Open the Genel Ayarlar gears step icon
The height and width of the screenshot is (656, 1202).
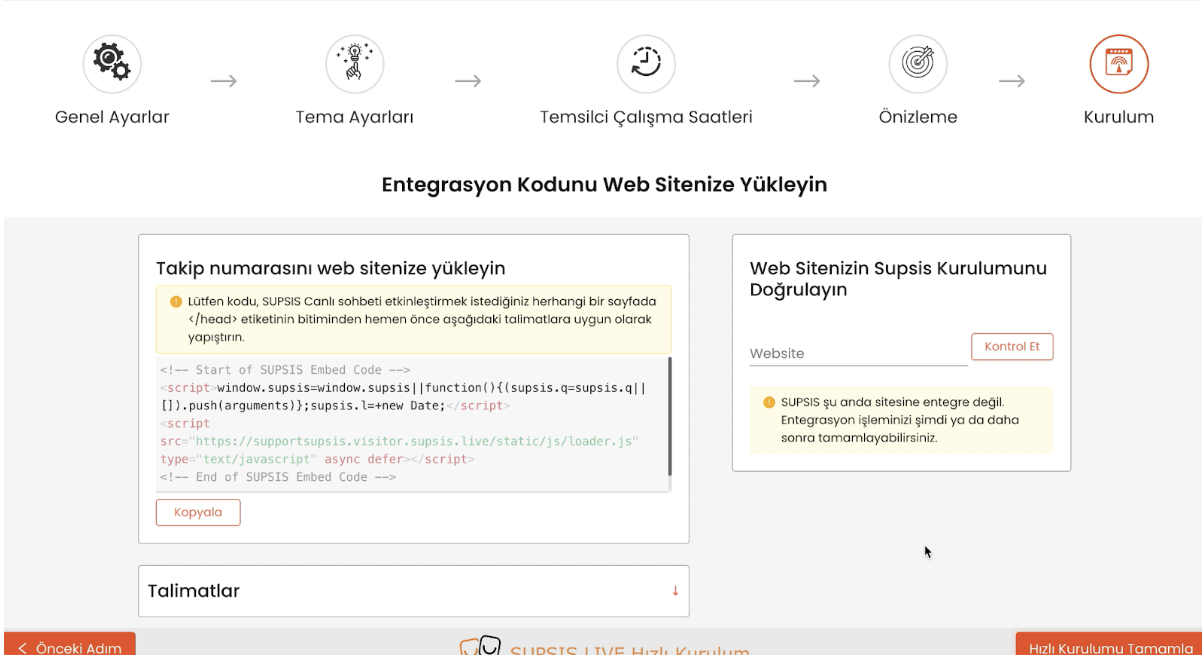pos(112,64)
